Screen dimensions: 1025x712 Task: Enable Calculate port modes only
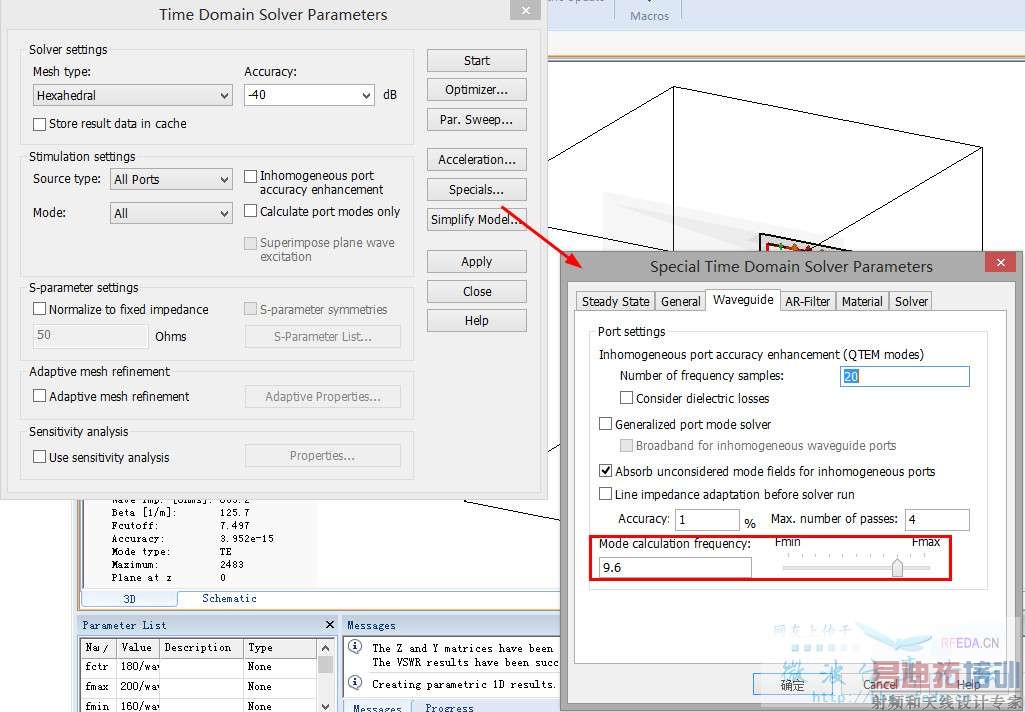tap(250, 211)
